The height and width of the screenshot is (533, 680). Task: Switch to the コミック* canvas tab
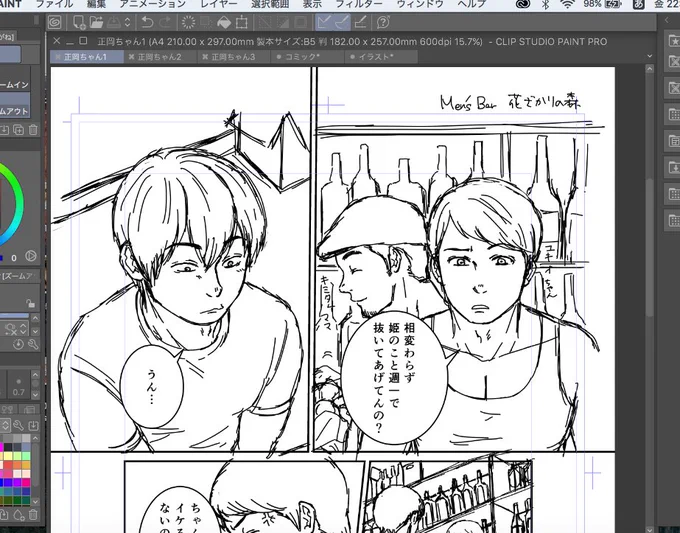307,57
